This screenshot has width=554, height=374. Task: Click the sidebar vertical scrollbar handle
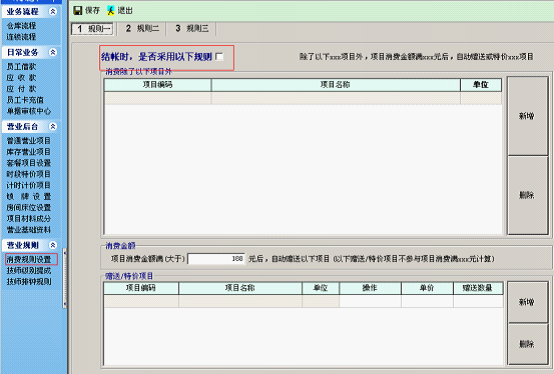(64, 278)
